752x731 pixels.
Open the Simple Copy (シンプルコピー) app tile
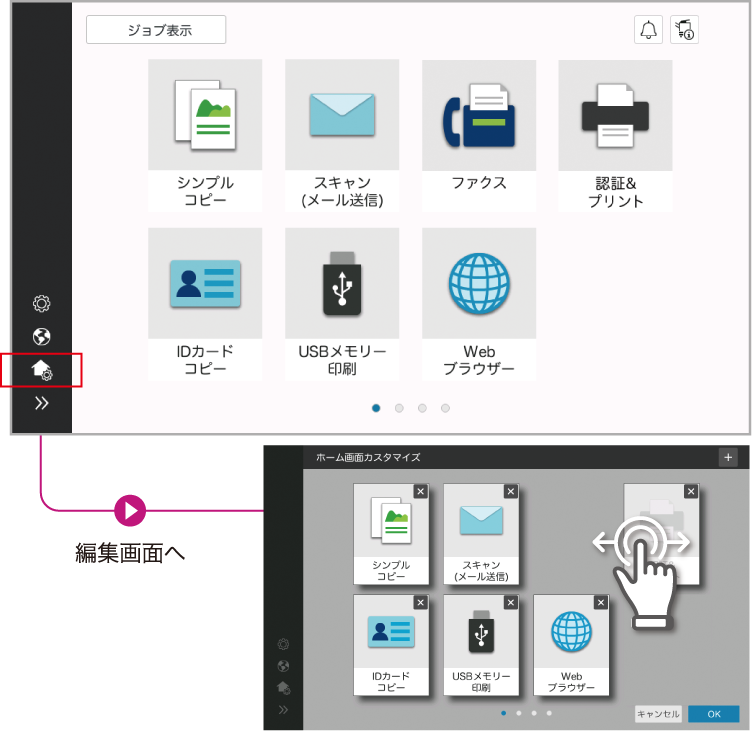(x=205, y=134)
